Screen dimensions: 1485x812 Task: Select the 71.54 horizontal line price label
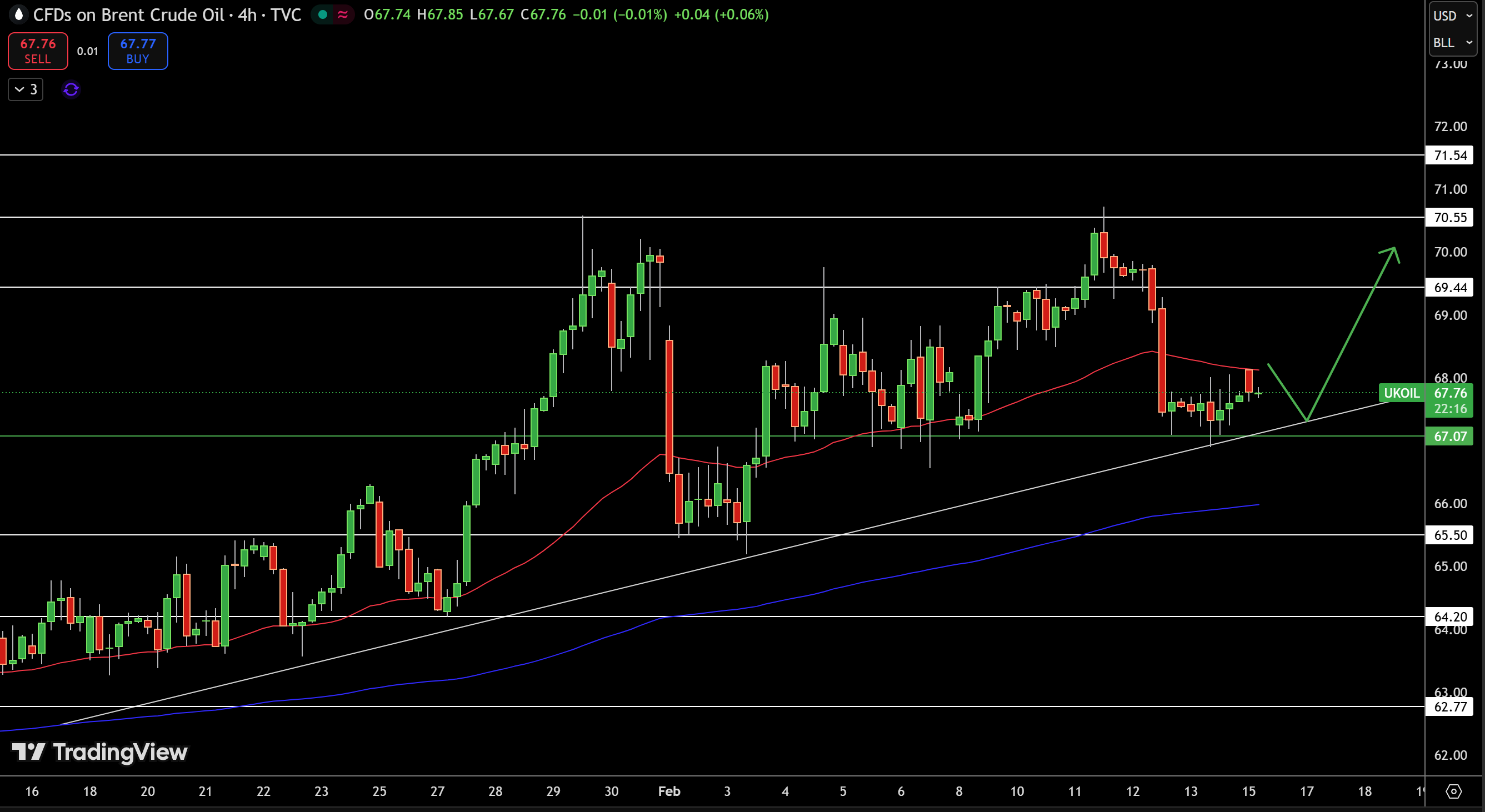(1450, 155)
